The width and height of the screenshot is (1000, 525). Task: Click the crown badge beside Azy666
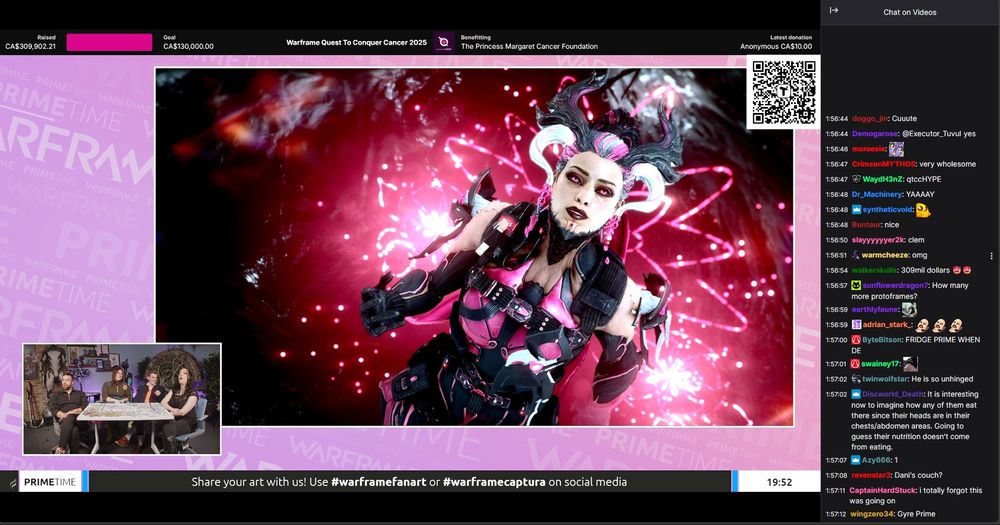click(x=856, y=460)
